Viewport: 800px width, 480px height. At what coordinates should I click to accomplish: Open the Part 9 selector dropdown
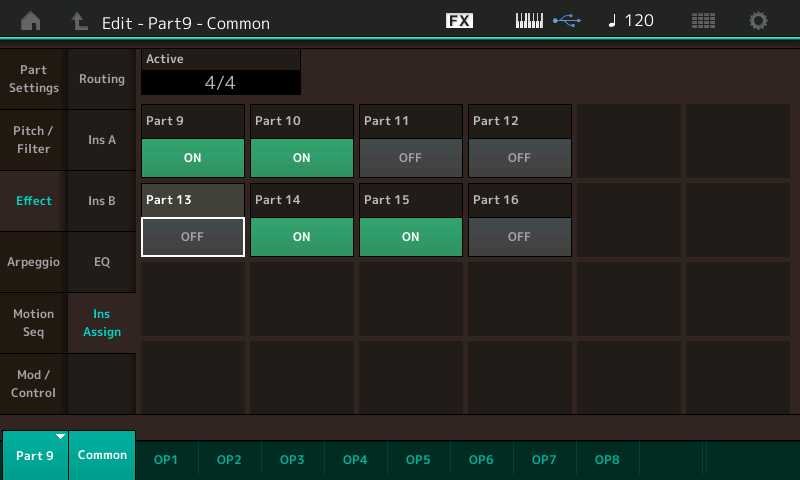click(35, 455)
